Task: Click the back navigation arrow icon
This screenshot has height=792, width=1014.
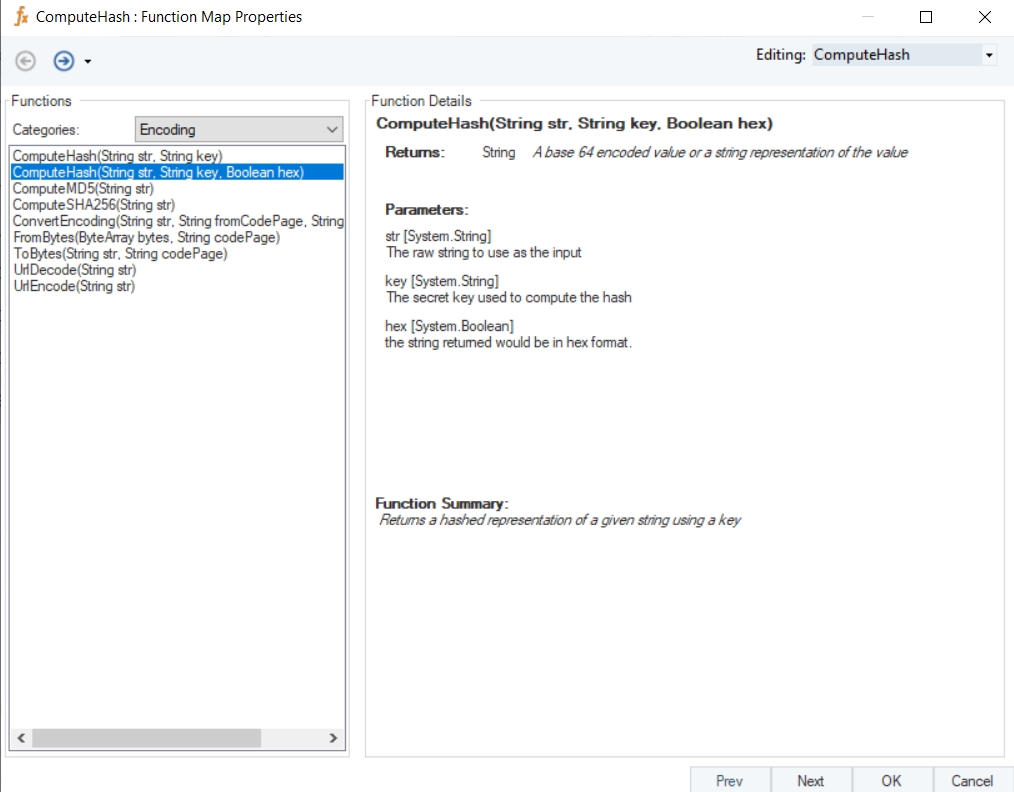Action: coord(25,61)
